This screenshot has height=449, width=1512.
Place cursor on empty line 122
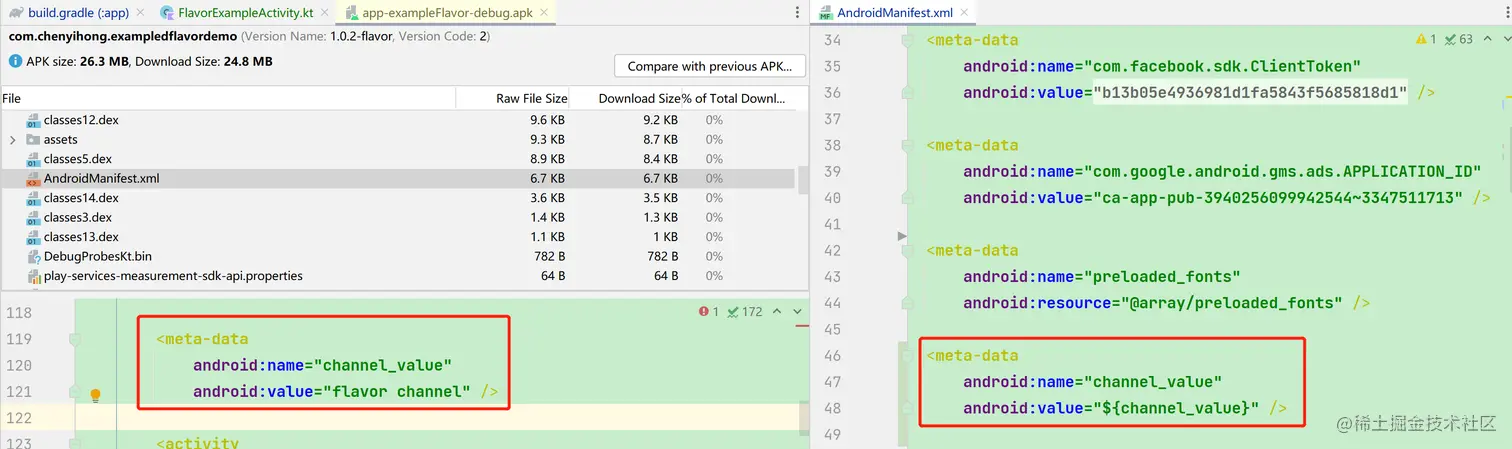tap(440, 418)
